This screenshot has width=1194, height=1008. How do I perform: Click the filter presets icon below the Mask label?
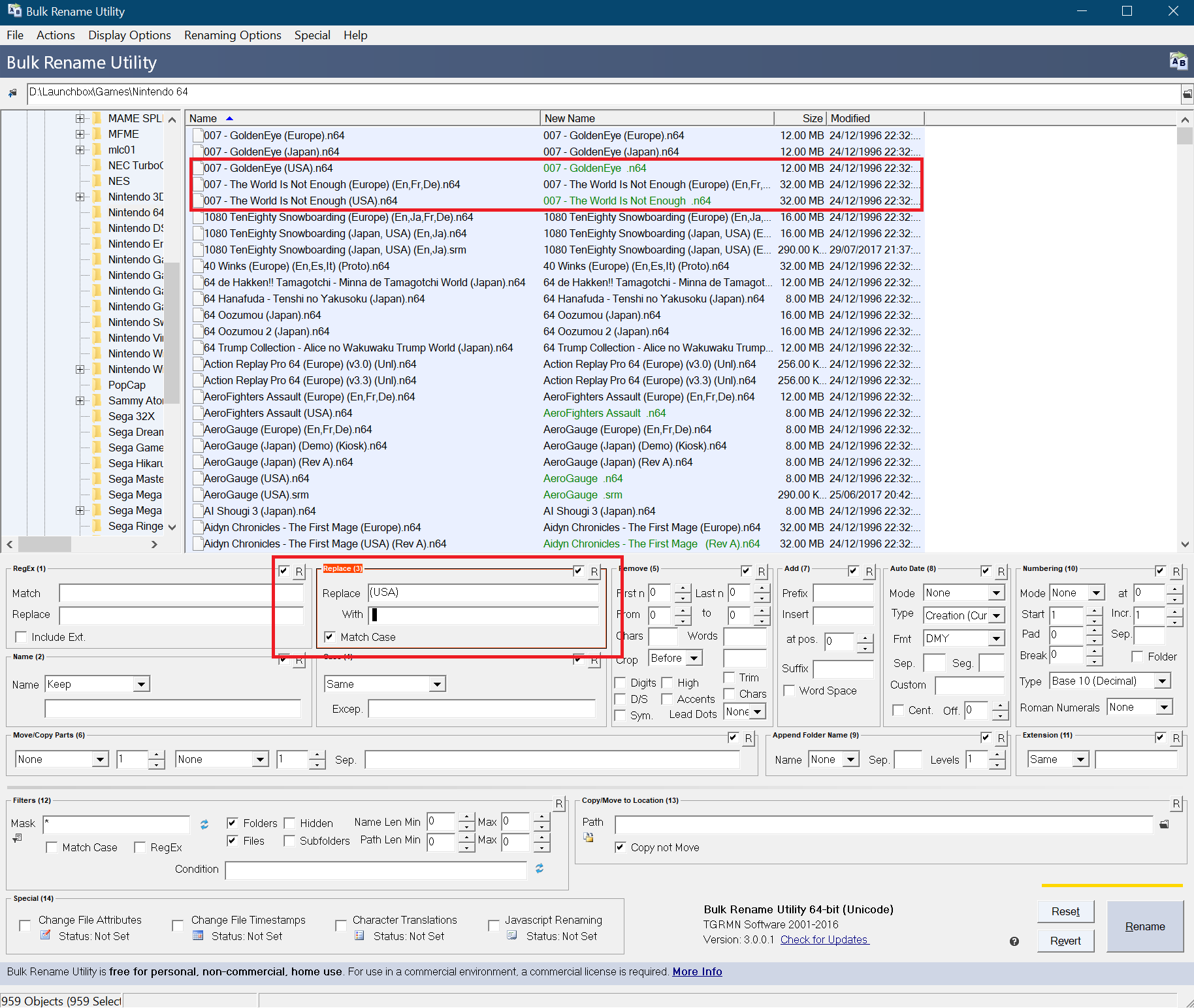[18, 838]
